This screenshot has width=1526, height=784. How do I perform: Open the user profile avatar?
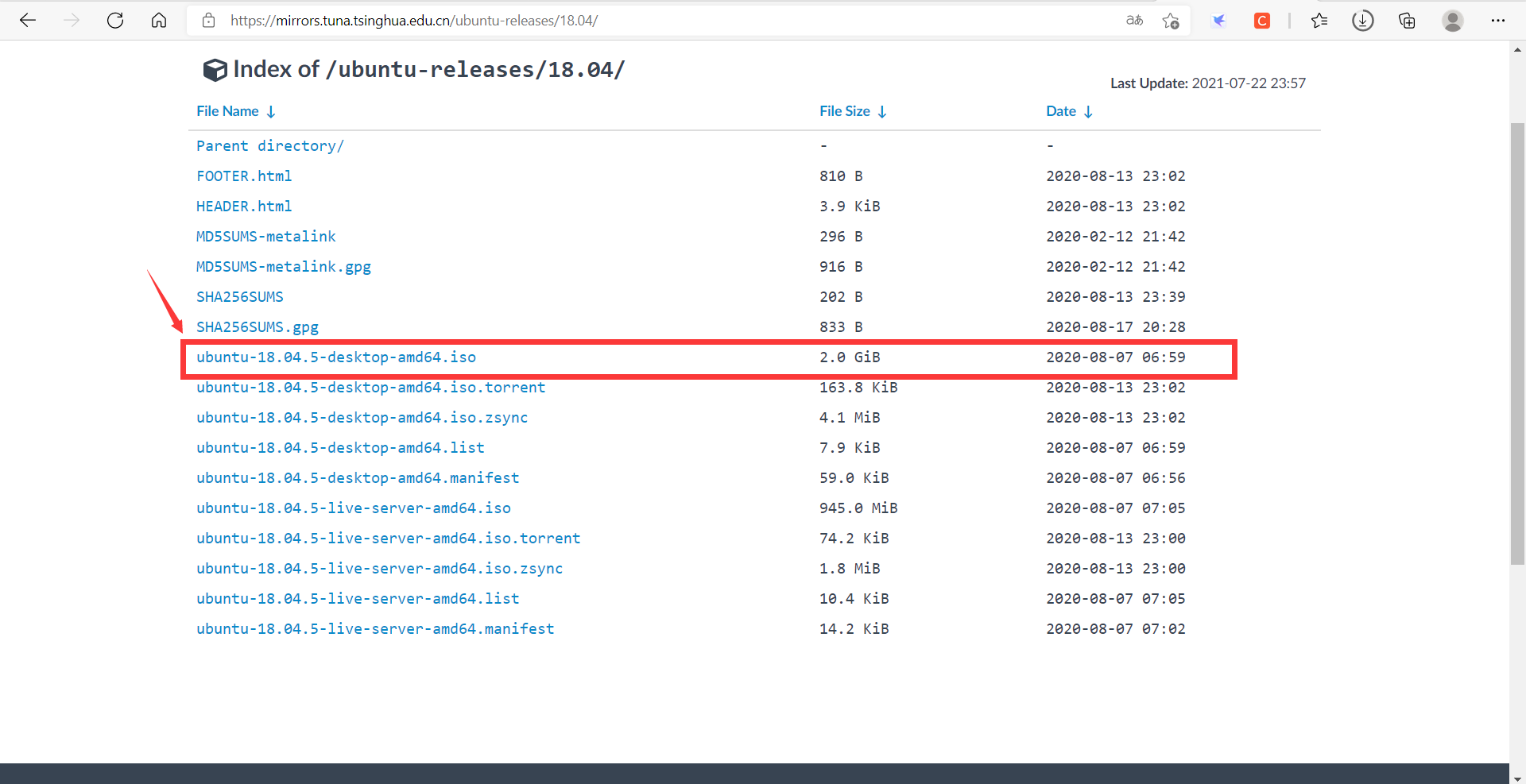1453,21
